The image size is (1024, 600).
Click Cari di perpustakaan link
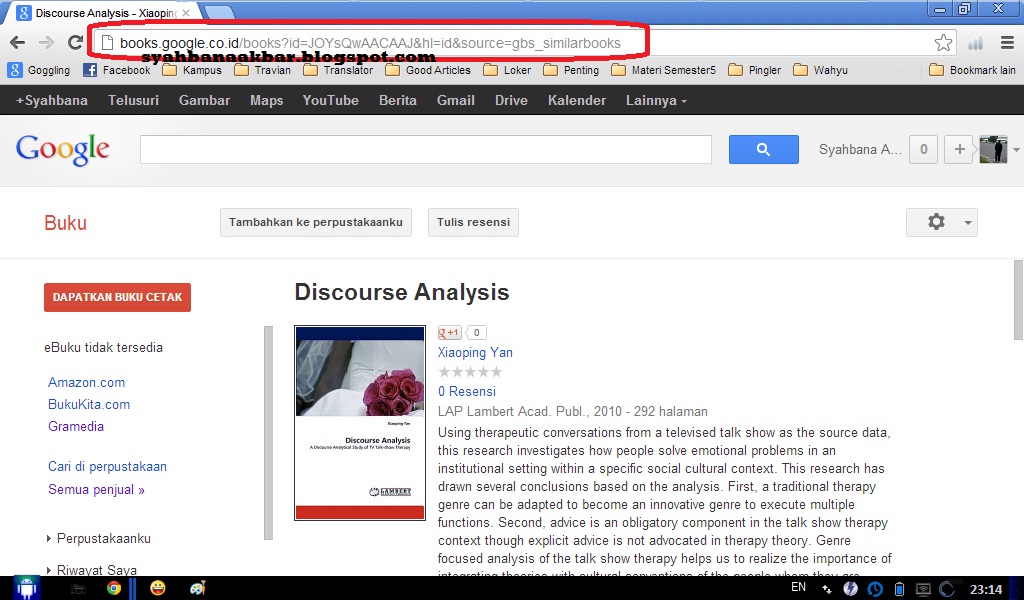[107, 467]
